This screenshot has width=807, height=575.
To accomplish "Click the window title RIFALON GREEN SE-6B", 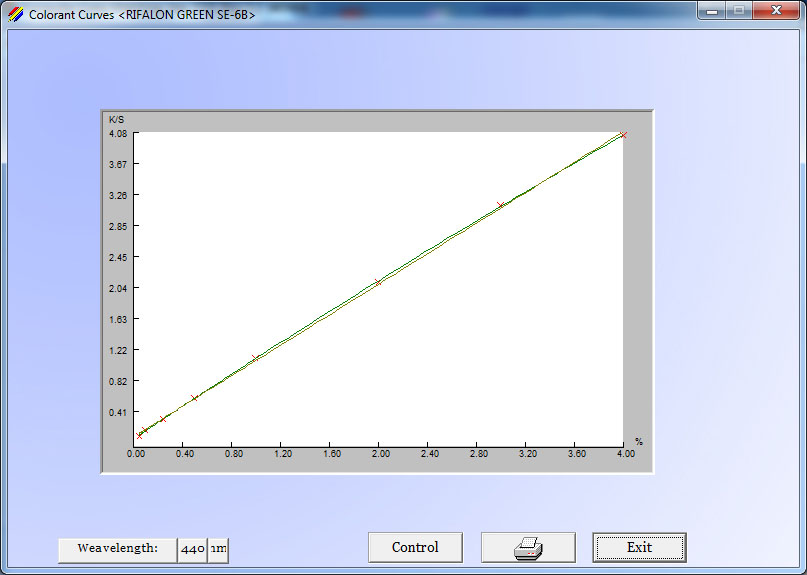I will [x=187, y=15].
